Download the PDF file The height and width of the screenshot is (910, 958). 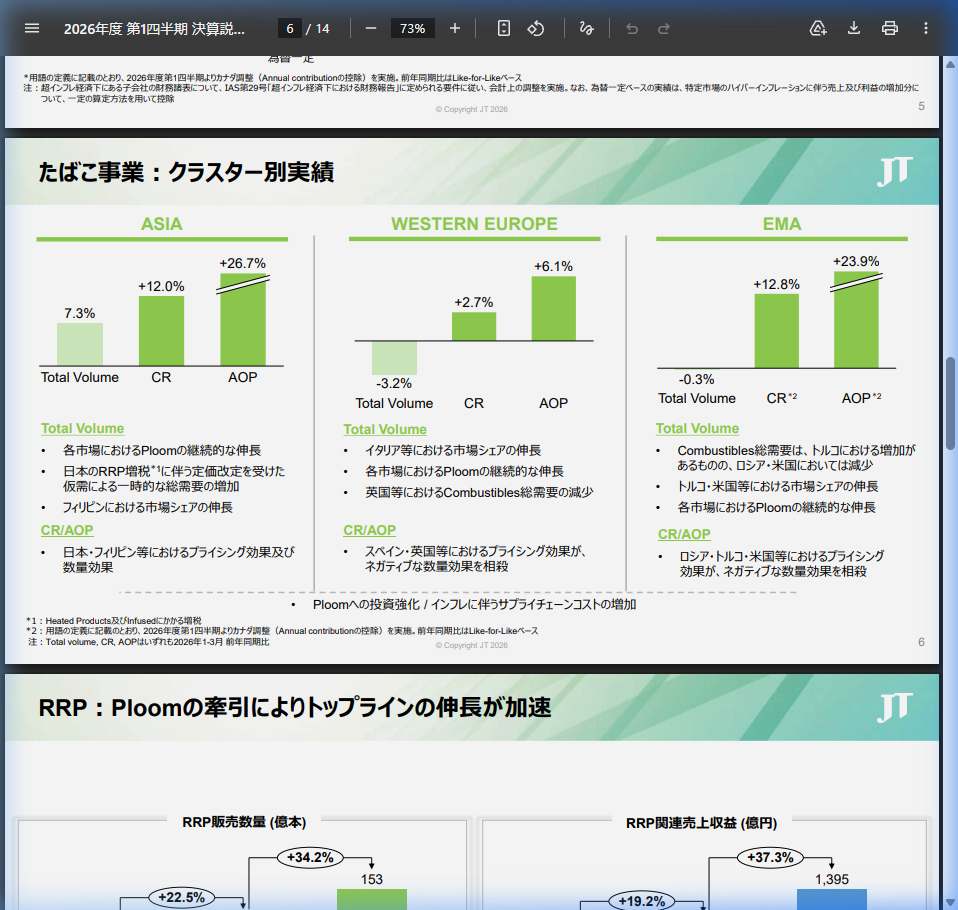click(x=854, y=28)
